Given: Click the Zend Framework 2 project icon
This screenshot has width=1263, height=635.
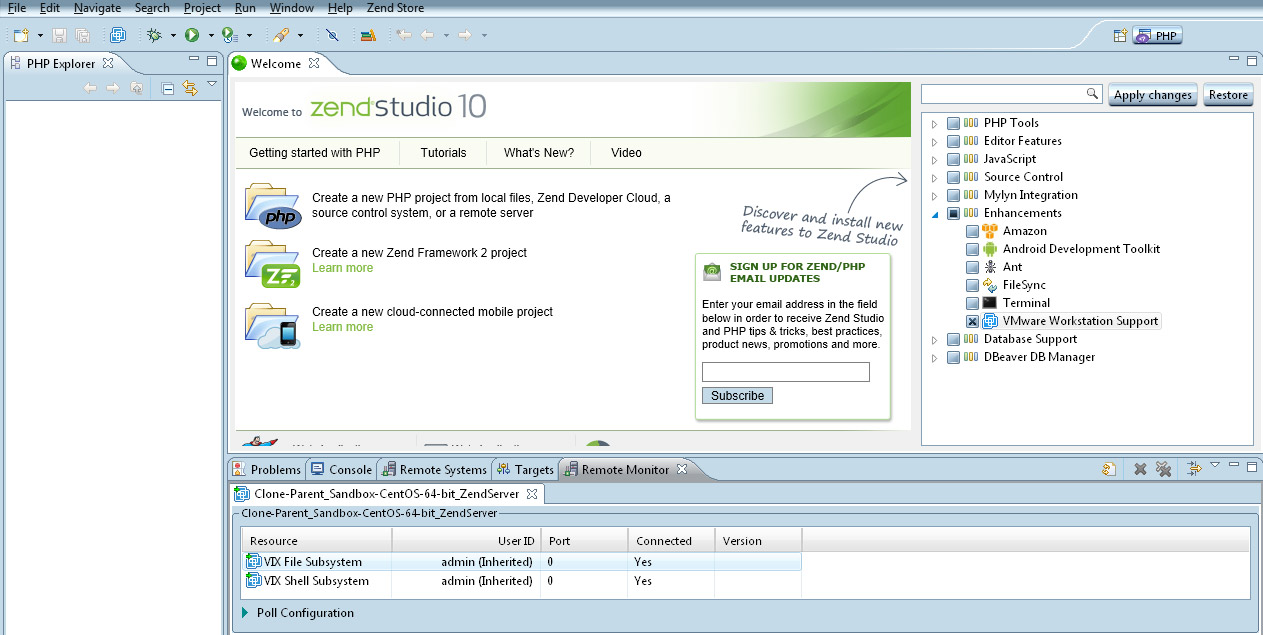Looking at the screenshot, I should (x=273, y=264).
